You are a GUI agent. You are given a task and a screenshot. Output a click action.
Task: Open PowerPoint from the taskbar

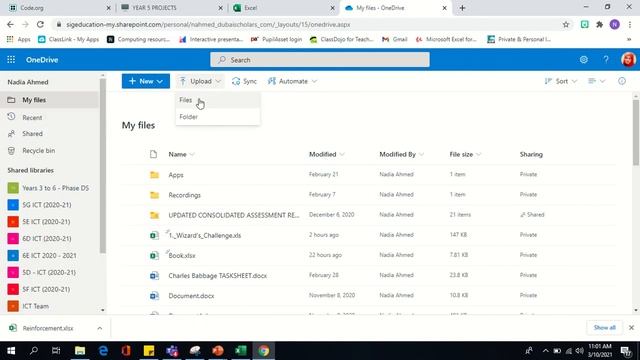coord(218,351)
